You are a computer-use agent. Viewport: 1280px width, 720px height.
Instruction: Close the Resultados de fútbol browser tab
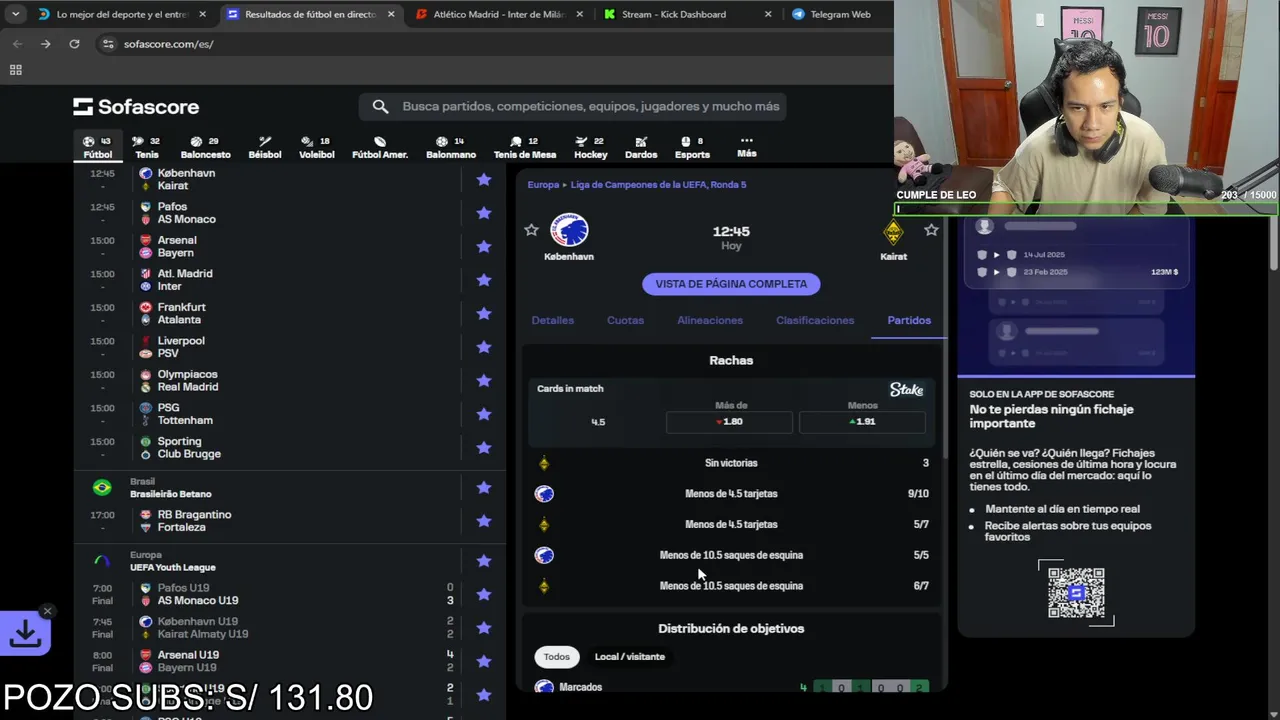coord(391,15)
